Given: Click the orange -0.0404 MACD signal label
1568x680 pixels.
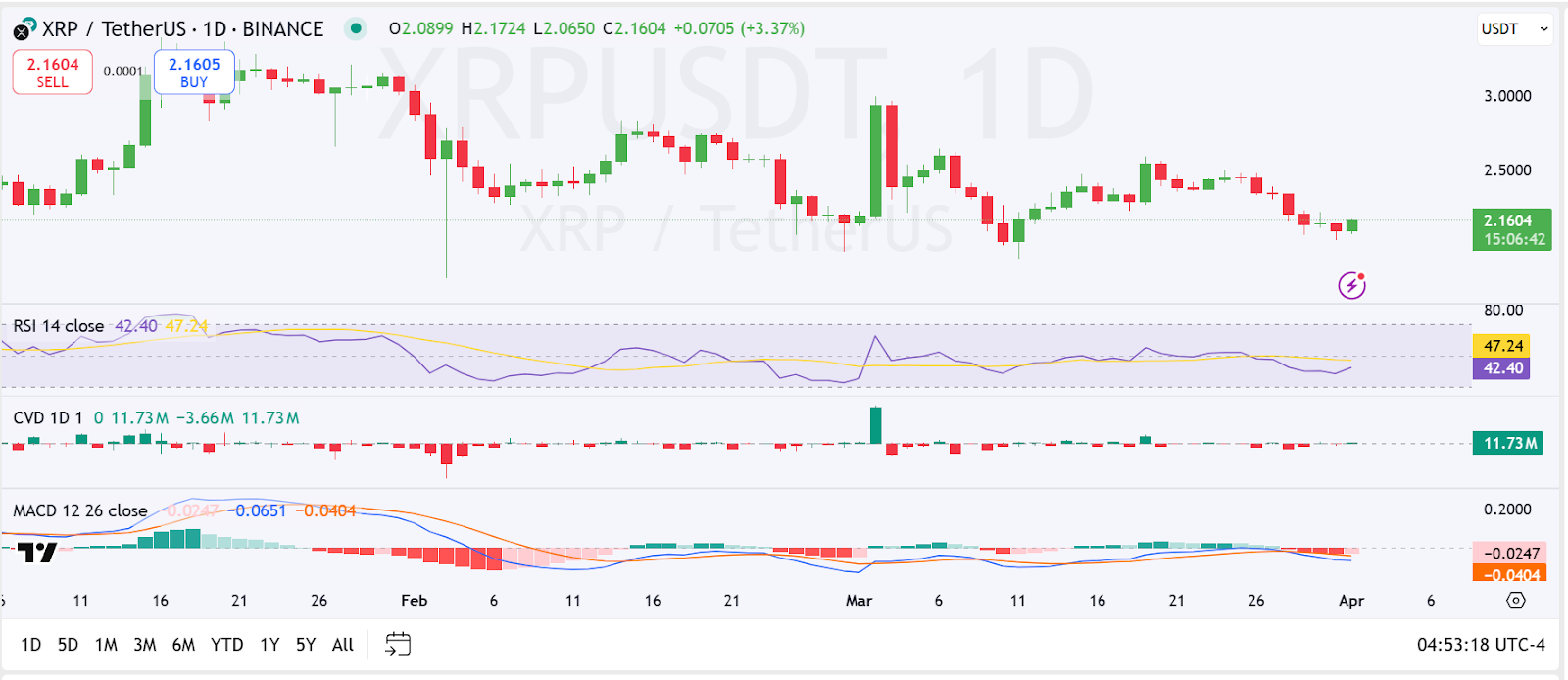Looking at the screenshot, I should [1509, 573].
